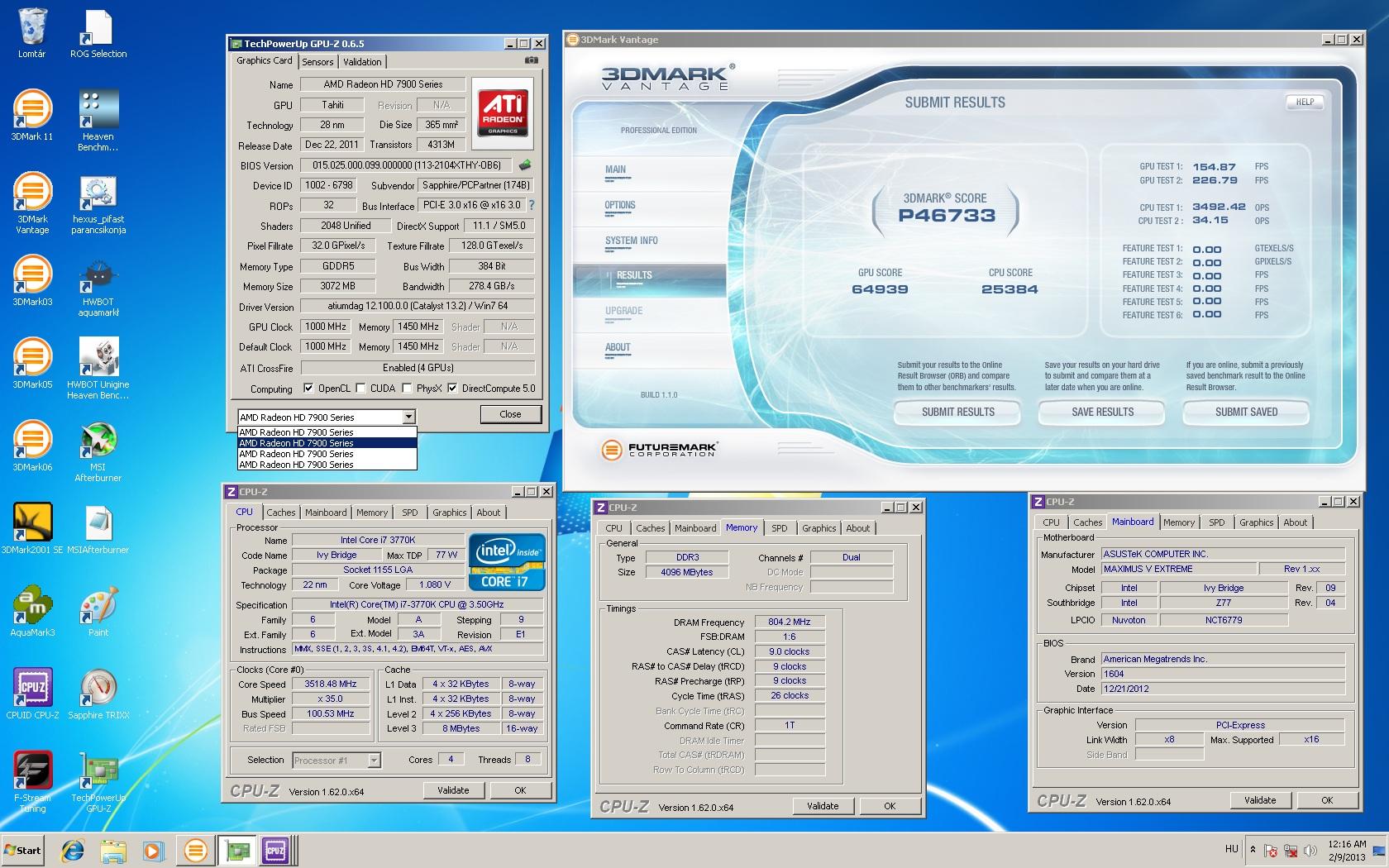The image size is (1389, 868).
Task: Click the P46733 3DMark score value
Action: (947, 216)
